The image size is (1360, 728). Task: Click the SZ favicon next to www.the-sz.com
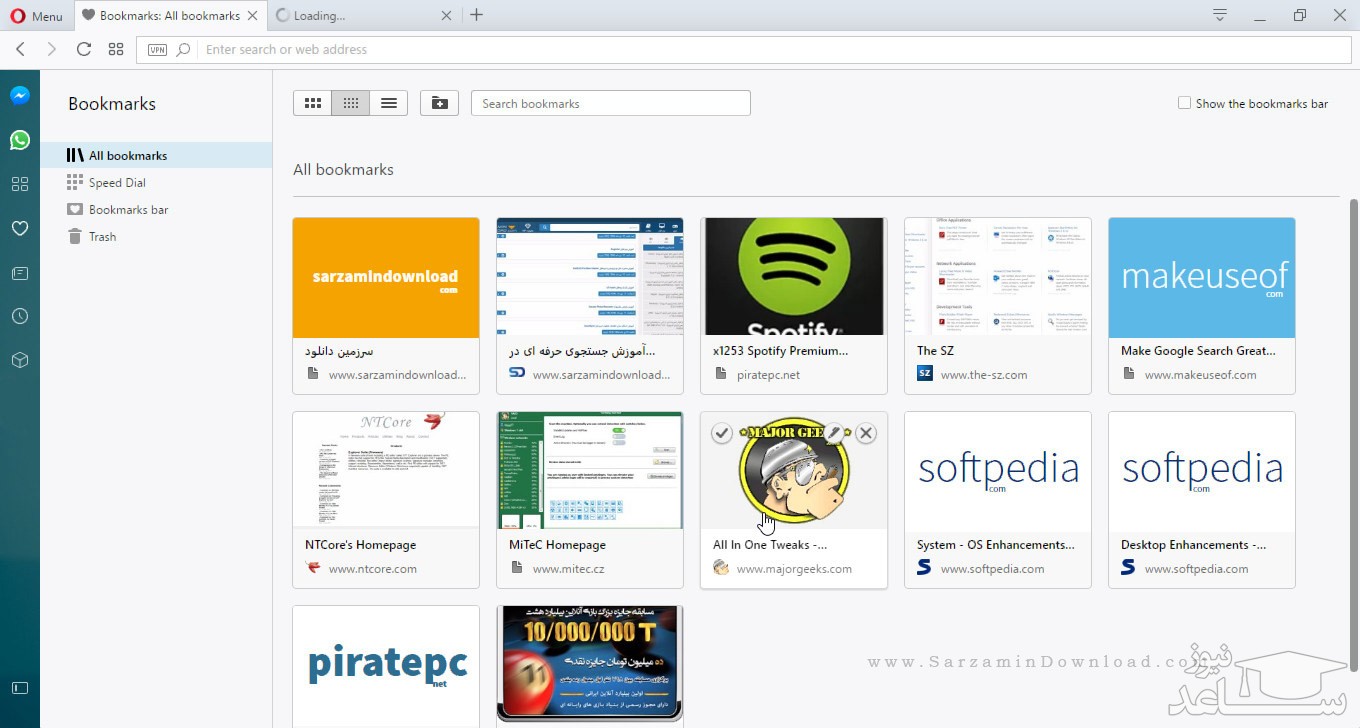point(924,374)
